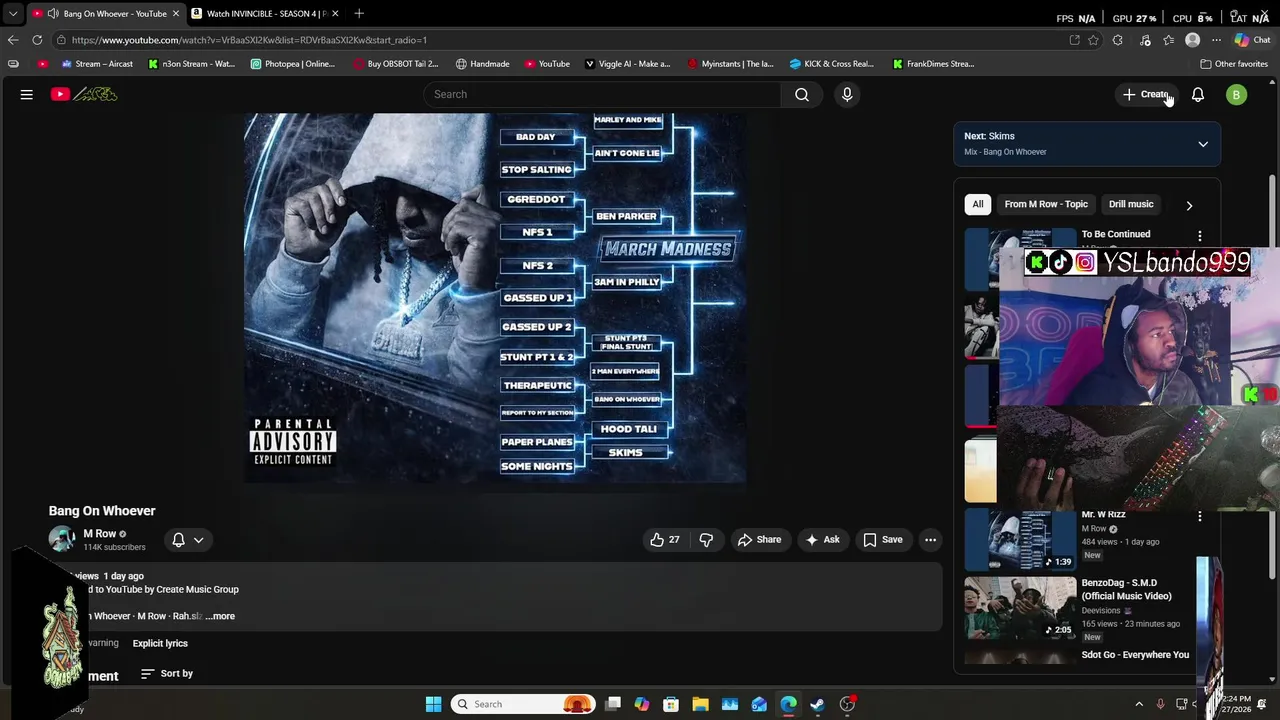The width and height of the screenshot is (1280, 720).
Task: Open File Explorer from the taskbar
Action: [x=700, y=704]
